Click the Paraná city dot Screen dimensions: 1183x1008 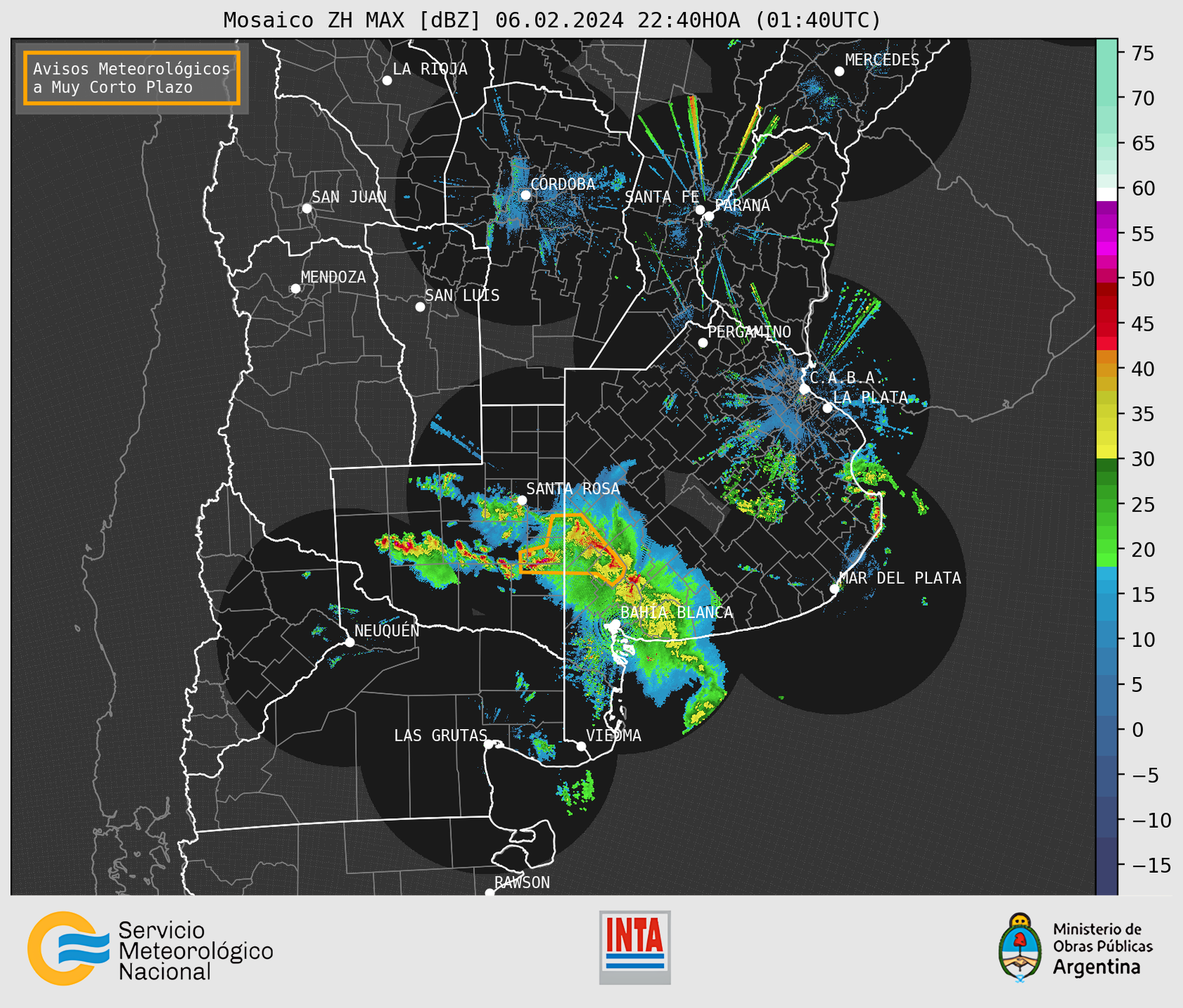point(709,216)
